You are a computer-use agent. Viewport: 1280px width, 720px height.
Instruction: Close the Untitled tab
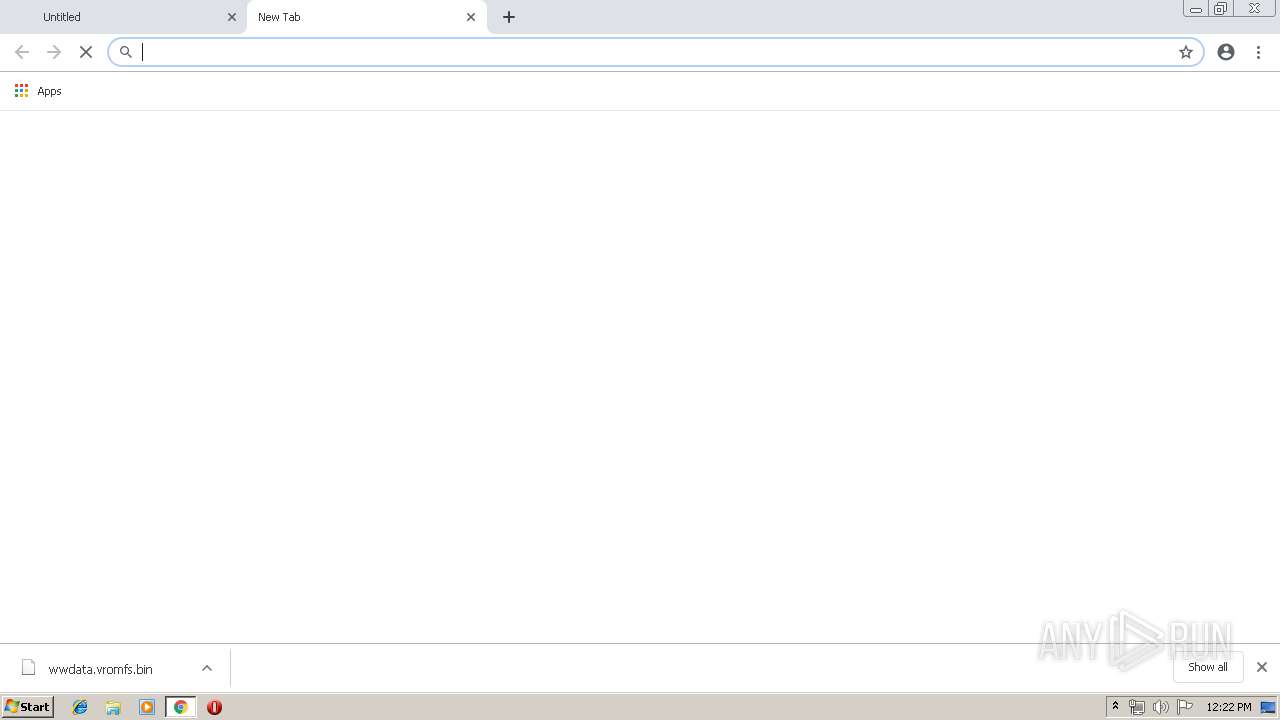tap(232, 17)
